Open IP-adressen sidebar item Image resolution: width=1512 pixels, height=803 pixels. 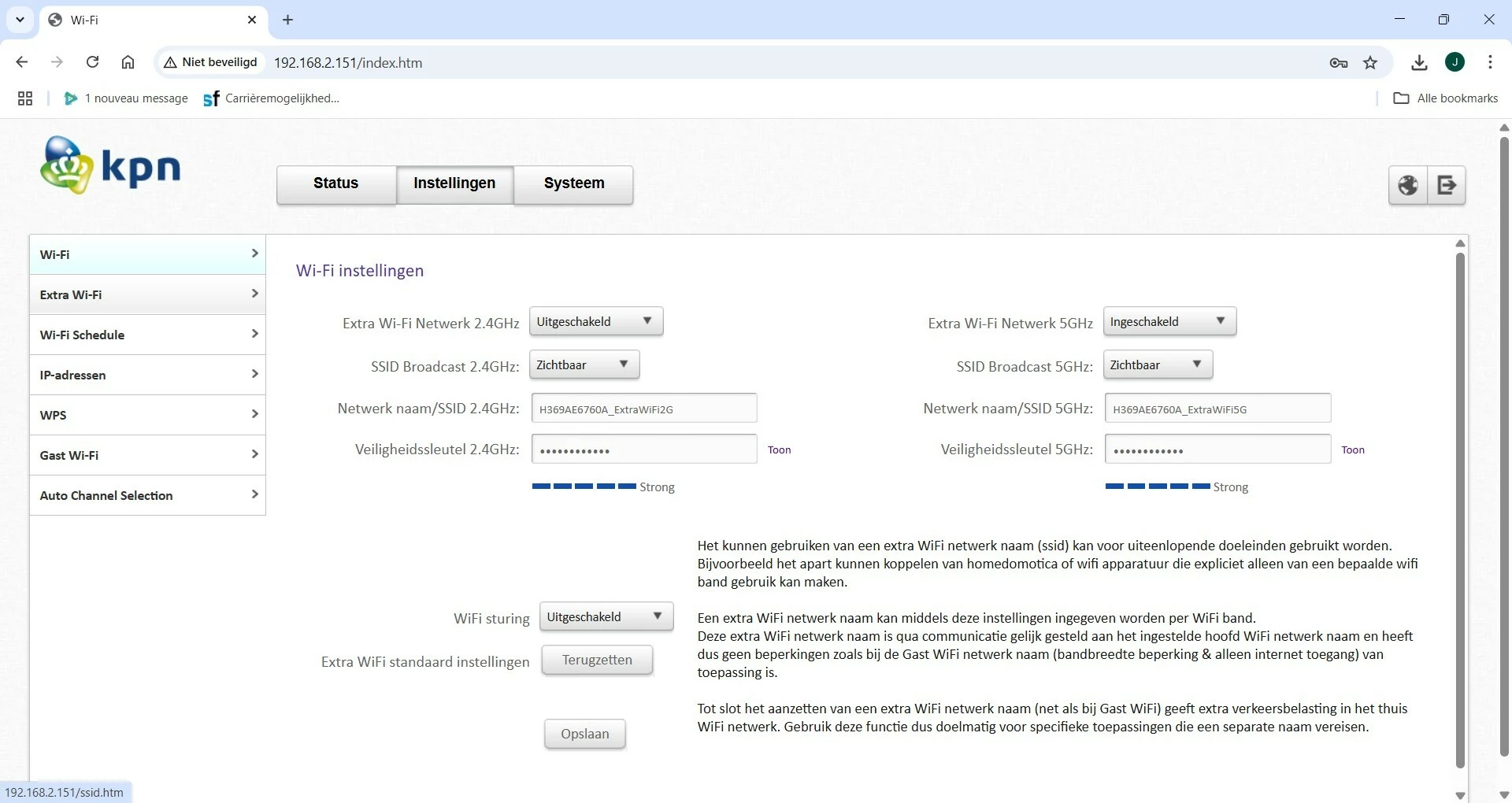click(x=147, y=375)
